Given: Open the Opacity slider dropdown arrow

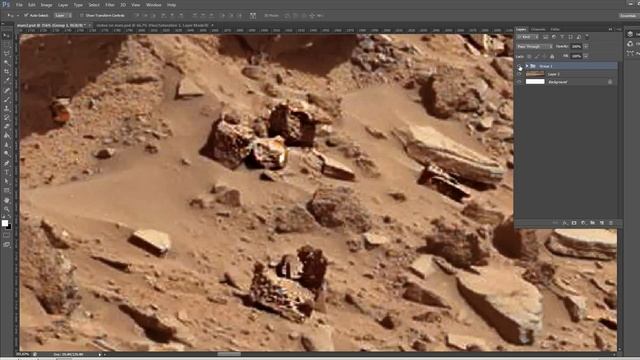Looking at the screenshot, I should click(586, 47).
